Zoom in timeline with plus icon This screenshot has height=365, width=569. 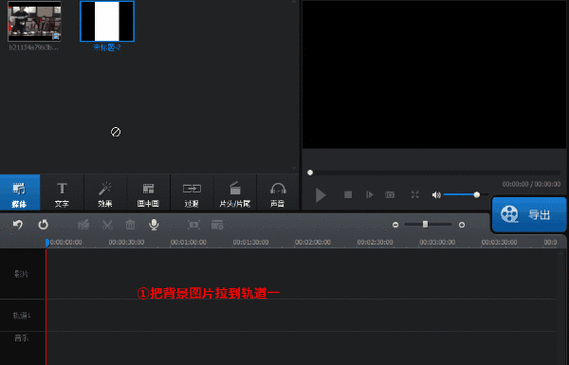[x=462, y=225]
